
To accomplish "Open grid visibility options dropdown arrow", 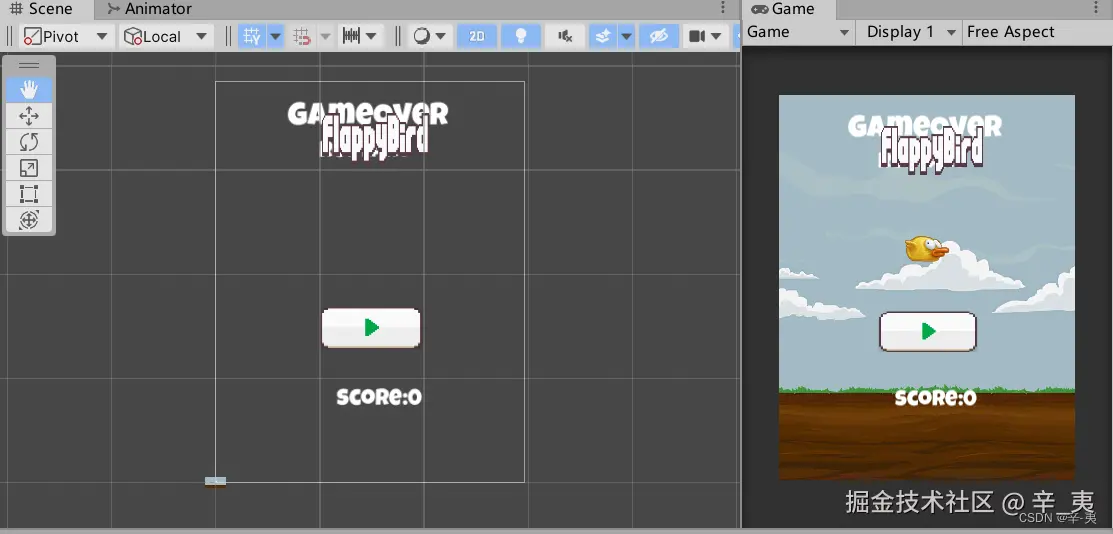I will pos(275,36).
